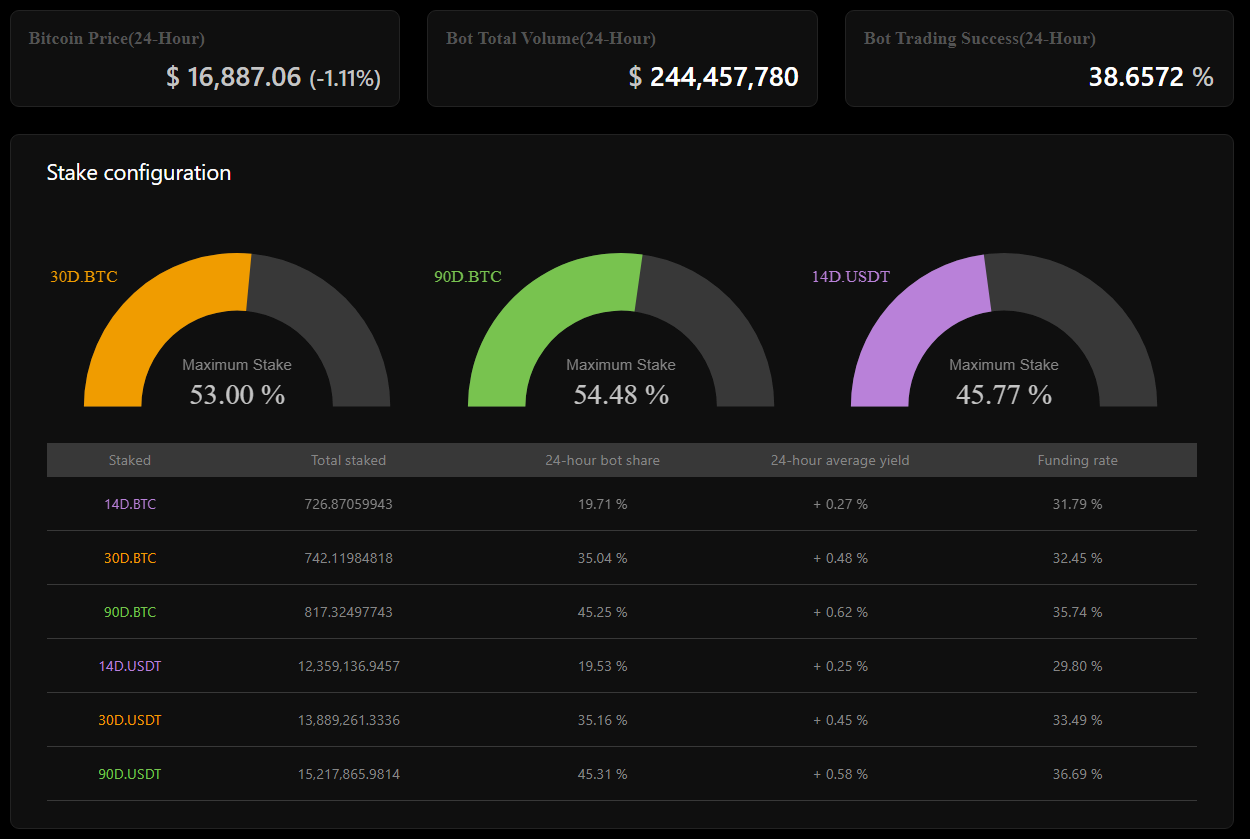Click the 29.80 % funding rate cell
This screenshot has height=839, width=1250.
pos(1077,667)
